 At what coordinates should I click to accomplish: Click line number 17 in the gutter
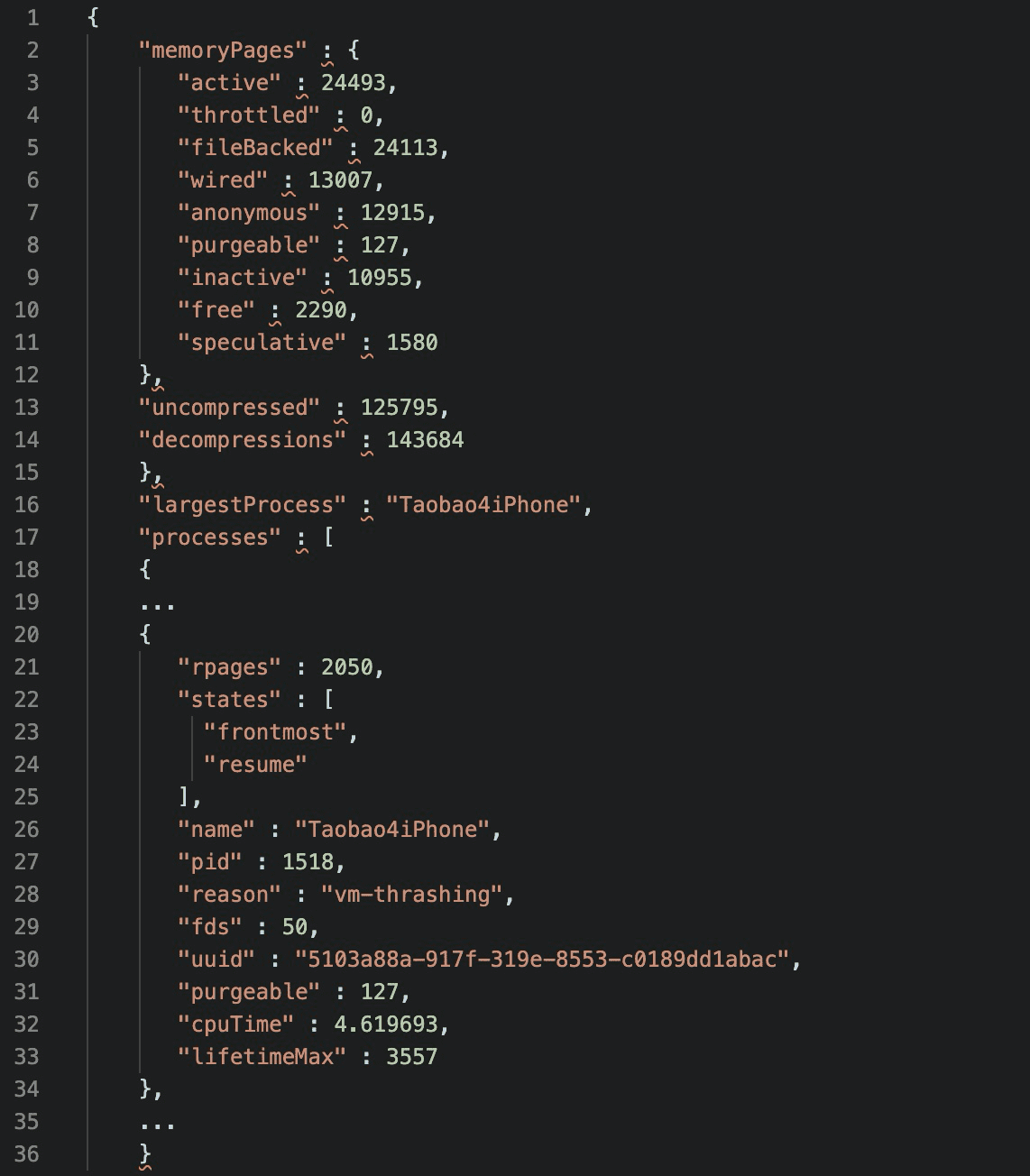point(27,537)
